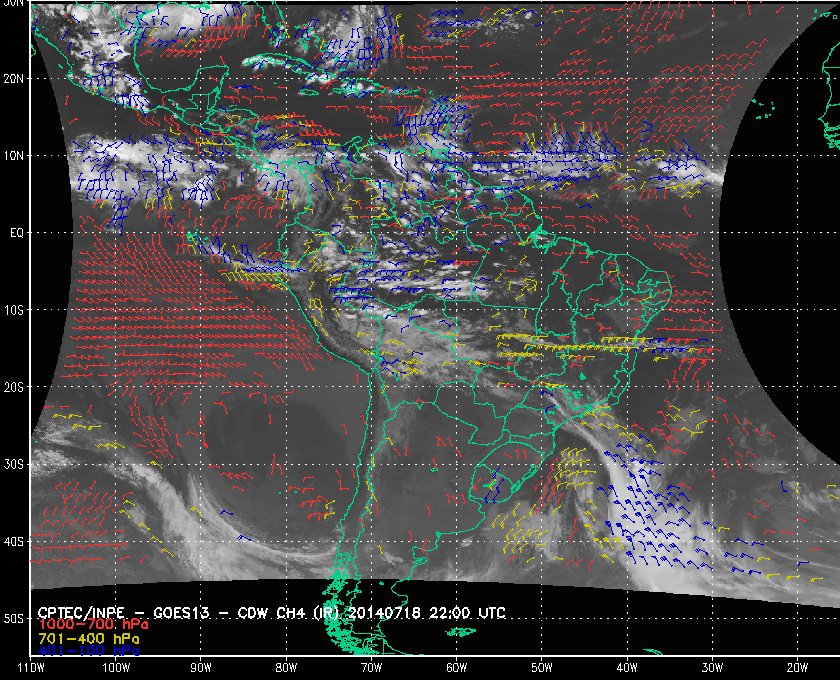Image resolution: width=840 pixels, height=680 pixels.
Task: Click the 10S latitude label
Action: [x=13, y=310]
